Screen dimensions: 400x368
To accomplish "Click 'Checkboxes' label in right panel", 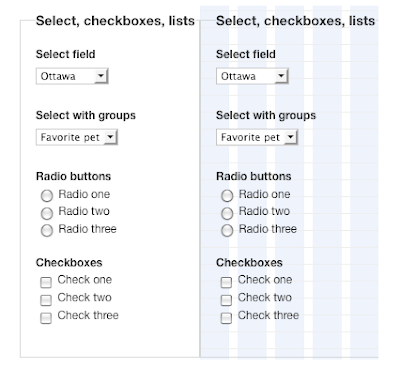I will coord(249,263).
